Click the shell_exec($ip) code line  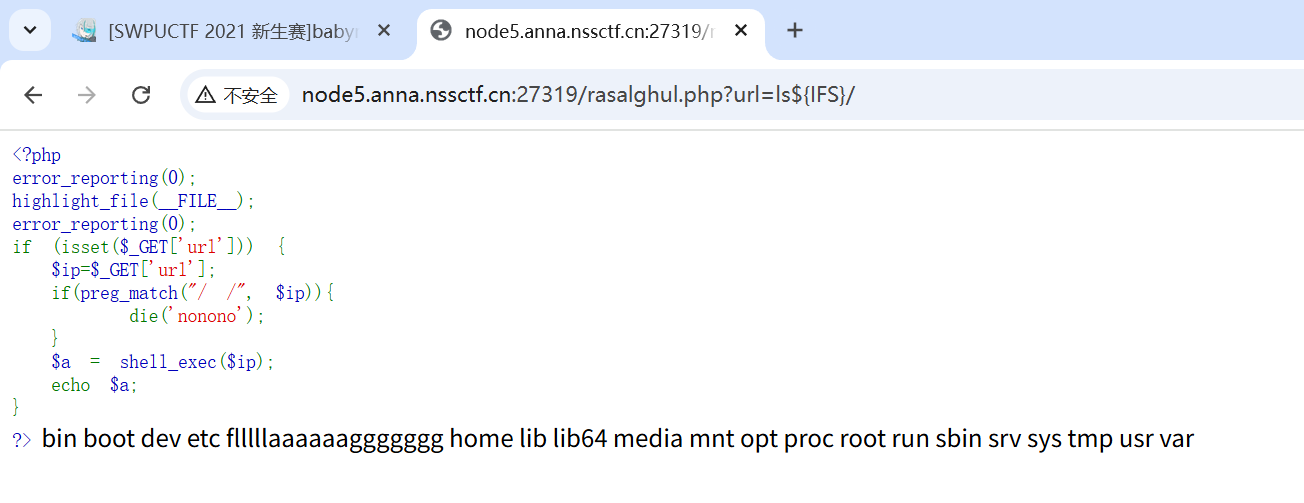pyautogui.click(x=163, y=362)
